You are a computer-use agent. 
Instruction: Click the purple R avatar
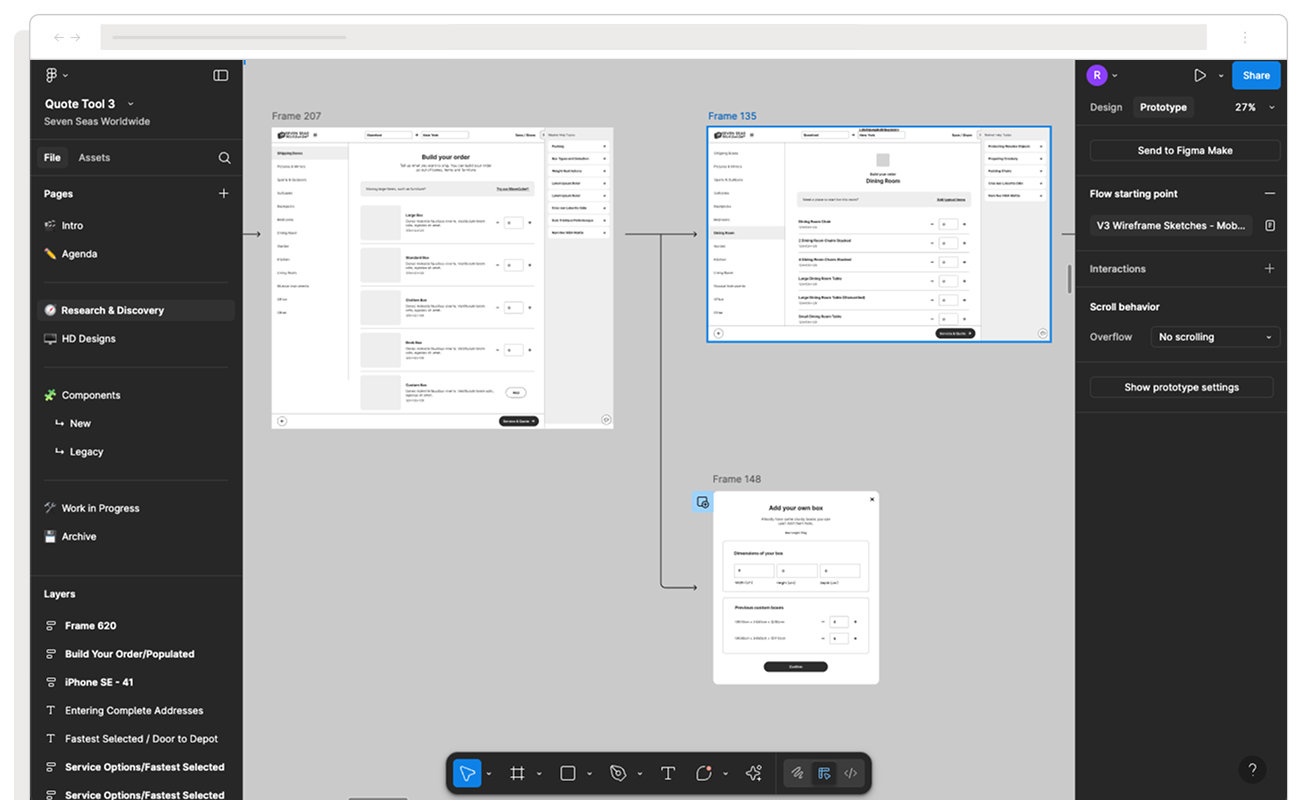tap(1097, 74)
